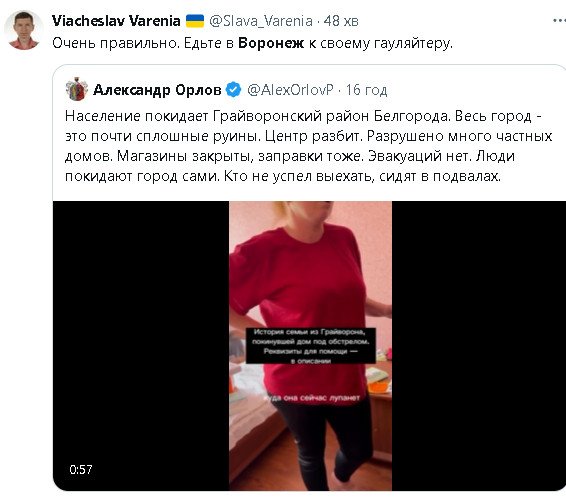The width and height of the screenshot is (566, 502).
Task: Select the tweet text starting with Очень правильно
Action: point(252,43)
